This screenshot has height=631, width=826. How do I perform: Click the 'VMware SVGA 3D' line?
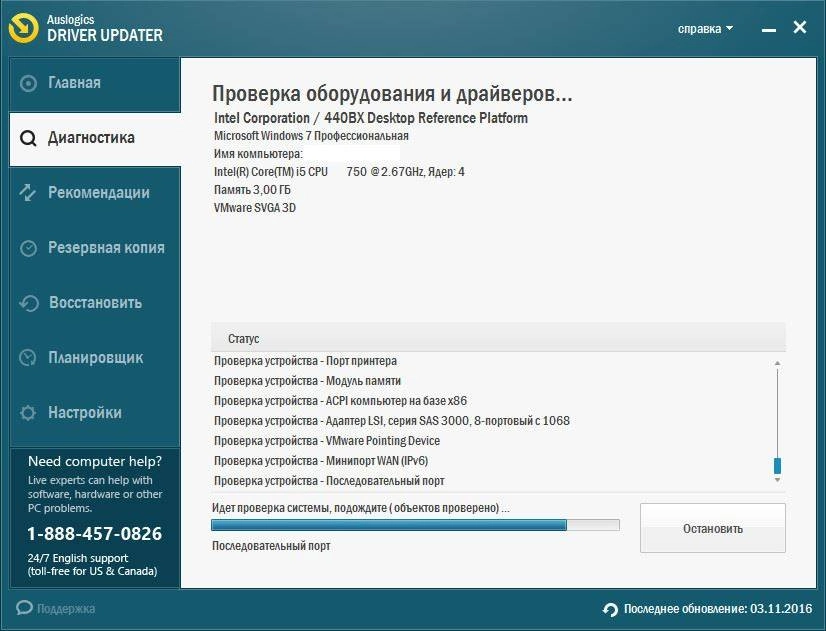click(255, 208)
